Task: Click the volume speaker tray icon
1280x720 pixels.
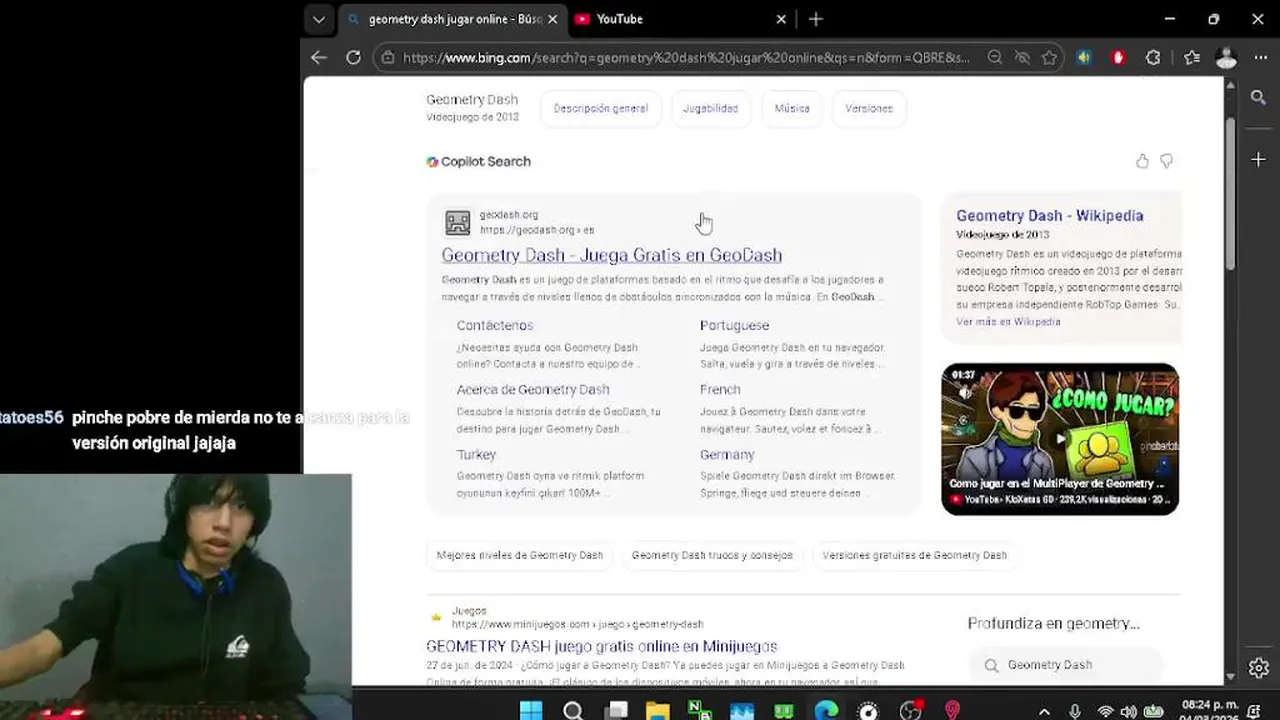Action: click(x=1129, y=711)
